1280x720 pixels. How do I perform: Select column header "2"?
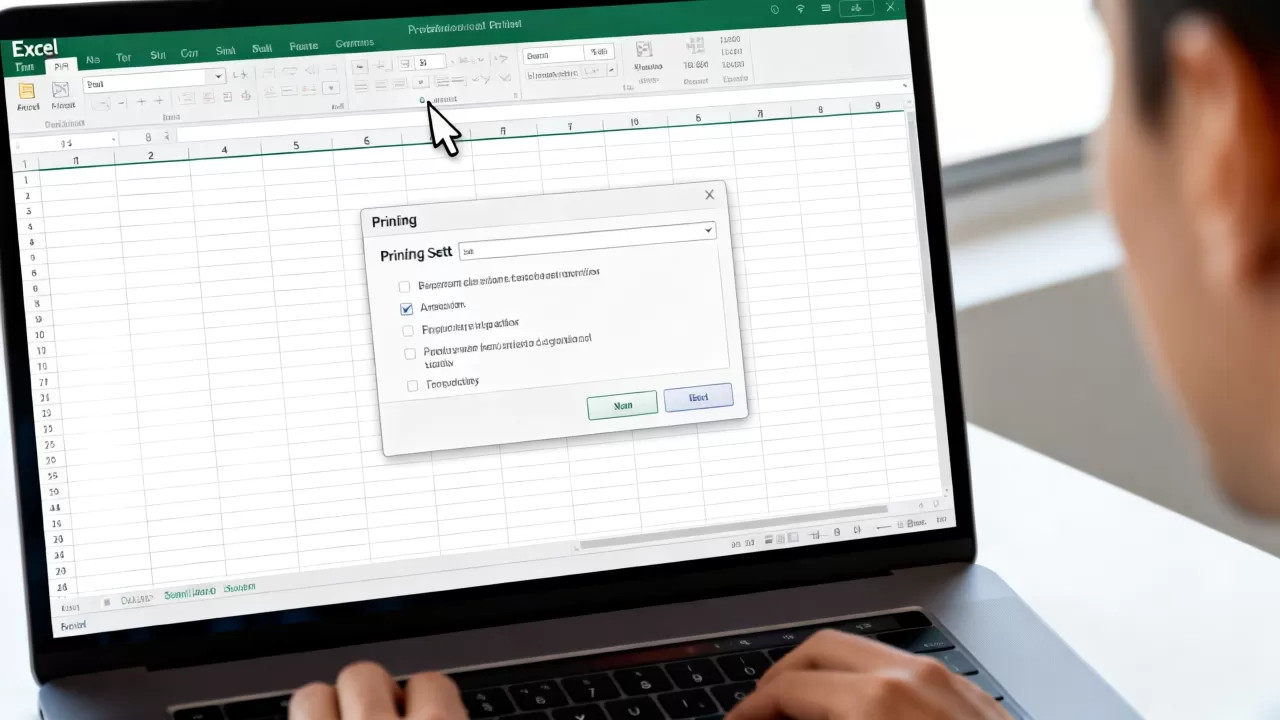(151, 156)
